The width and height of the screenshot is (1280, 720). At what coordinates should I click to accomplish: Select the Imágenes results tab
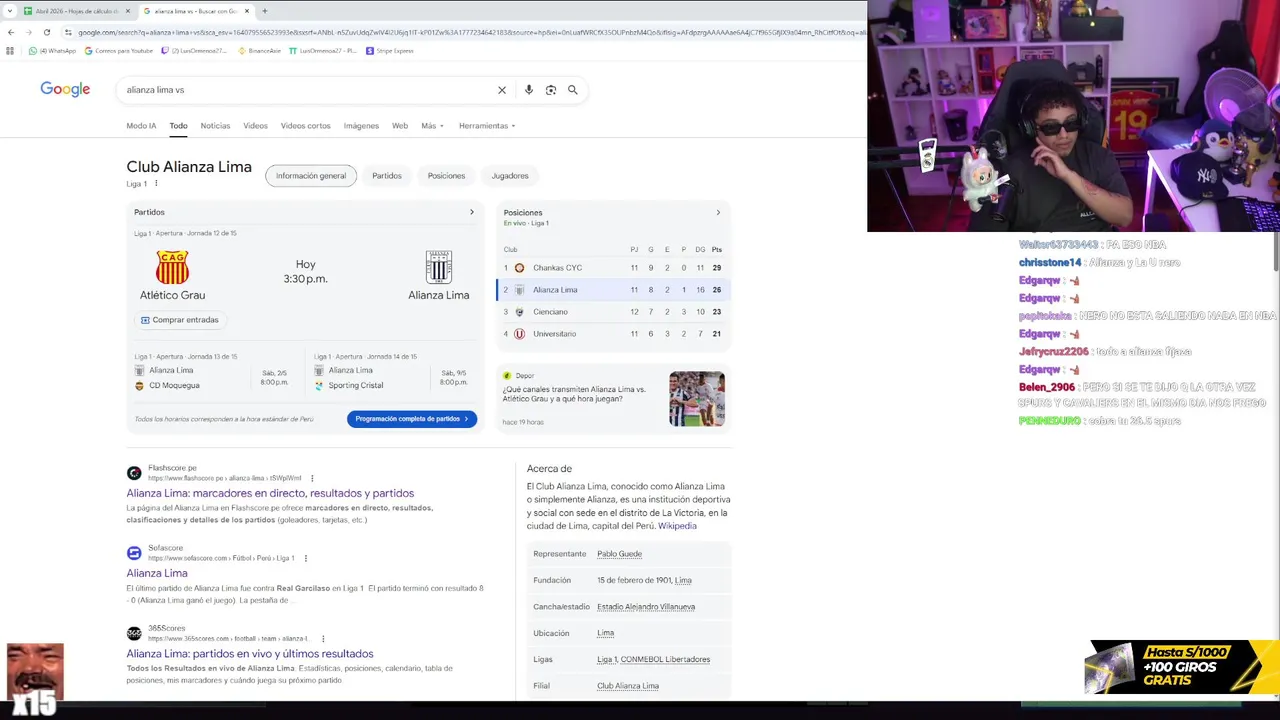[x=361, y=126]
